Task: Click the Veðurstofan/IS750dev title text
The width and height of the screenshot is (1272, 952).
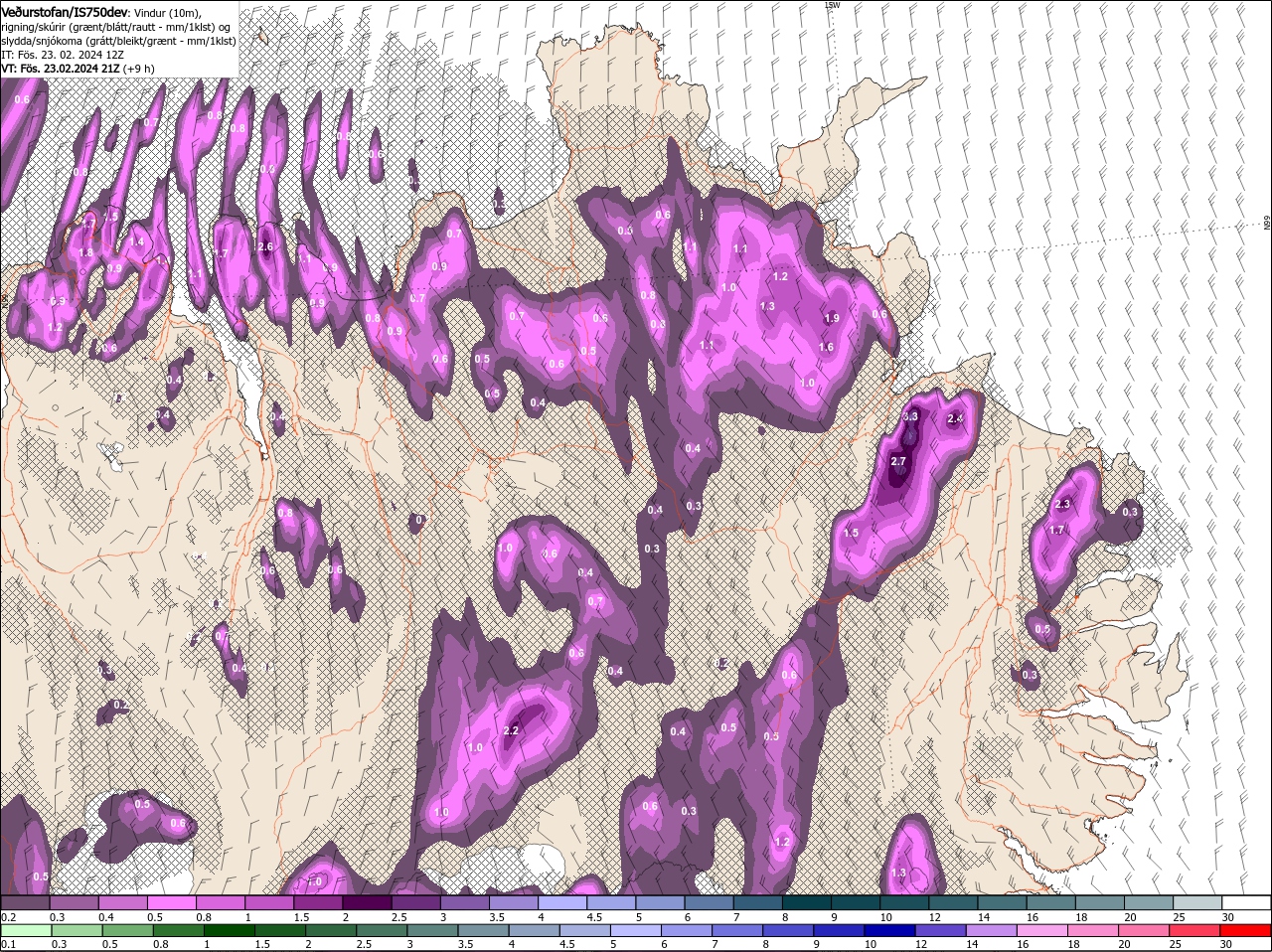Action: [x=64, y=11]
